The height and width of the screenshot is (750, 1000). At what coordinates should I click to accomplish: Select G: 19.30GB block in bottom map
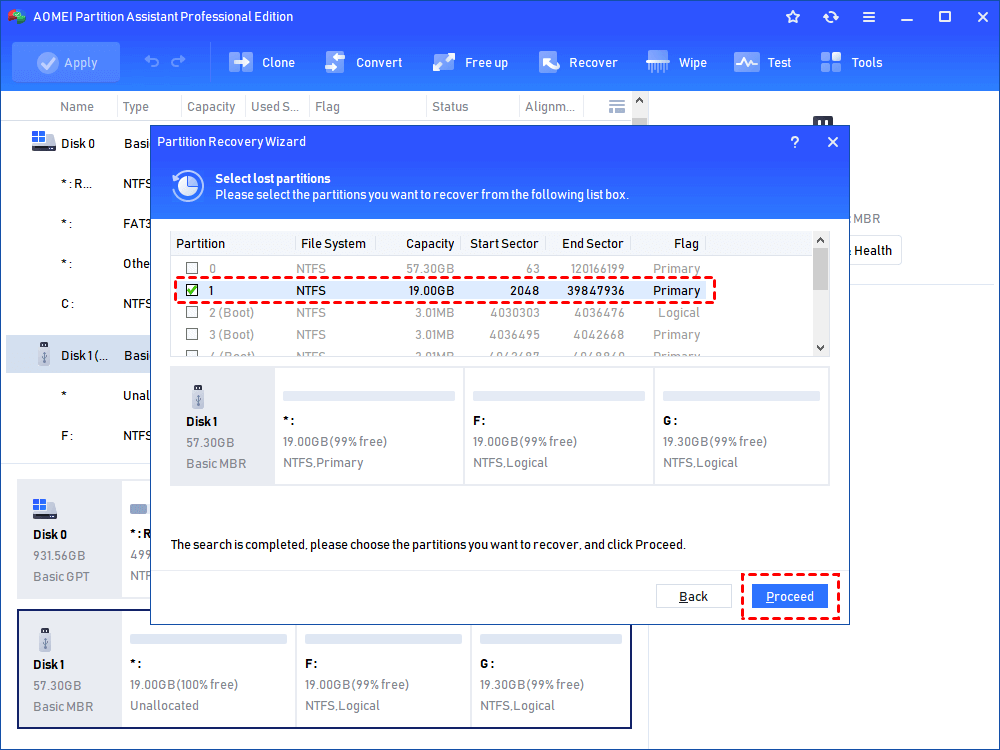pos(551,668)
